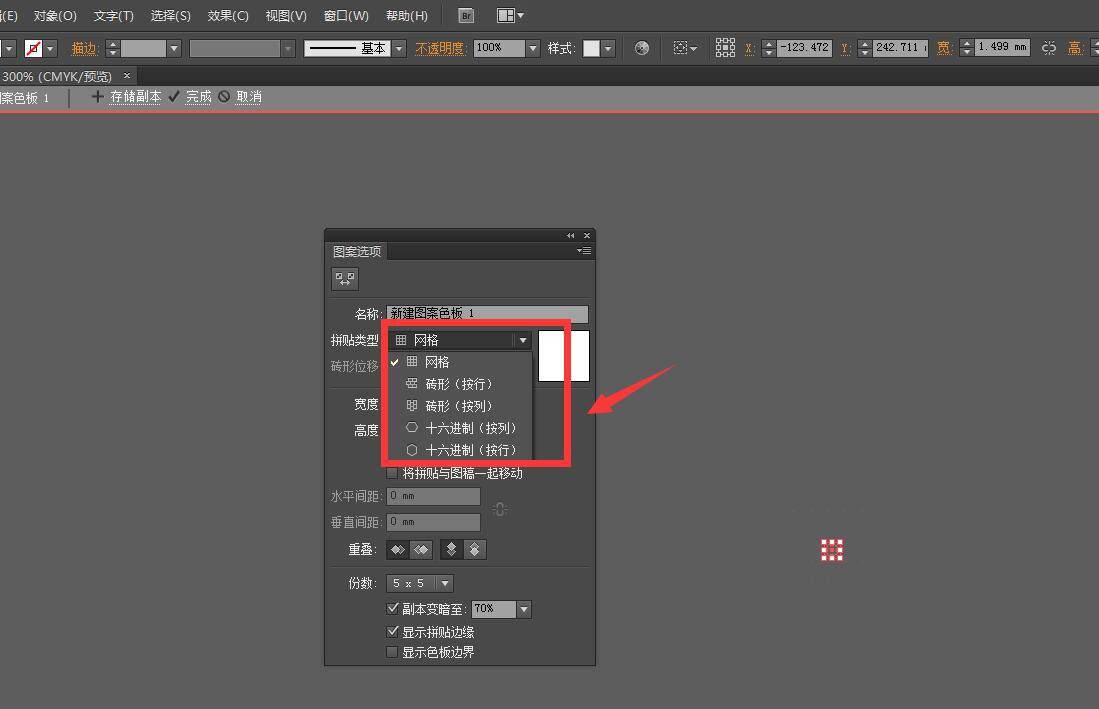Click the Pattern Tile Tool icon
This screenshot has width=1099, height=709.
(345, 279)
